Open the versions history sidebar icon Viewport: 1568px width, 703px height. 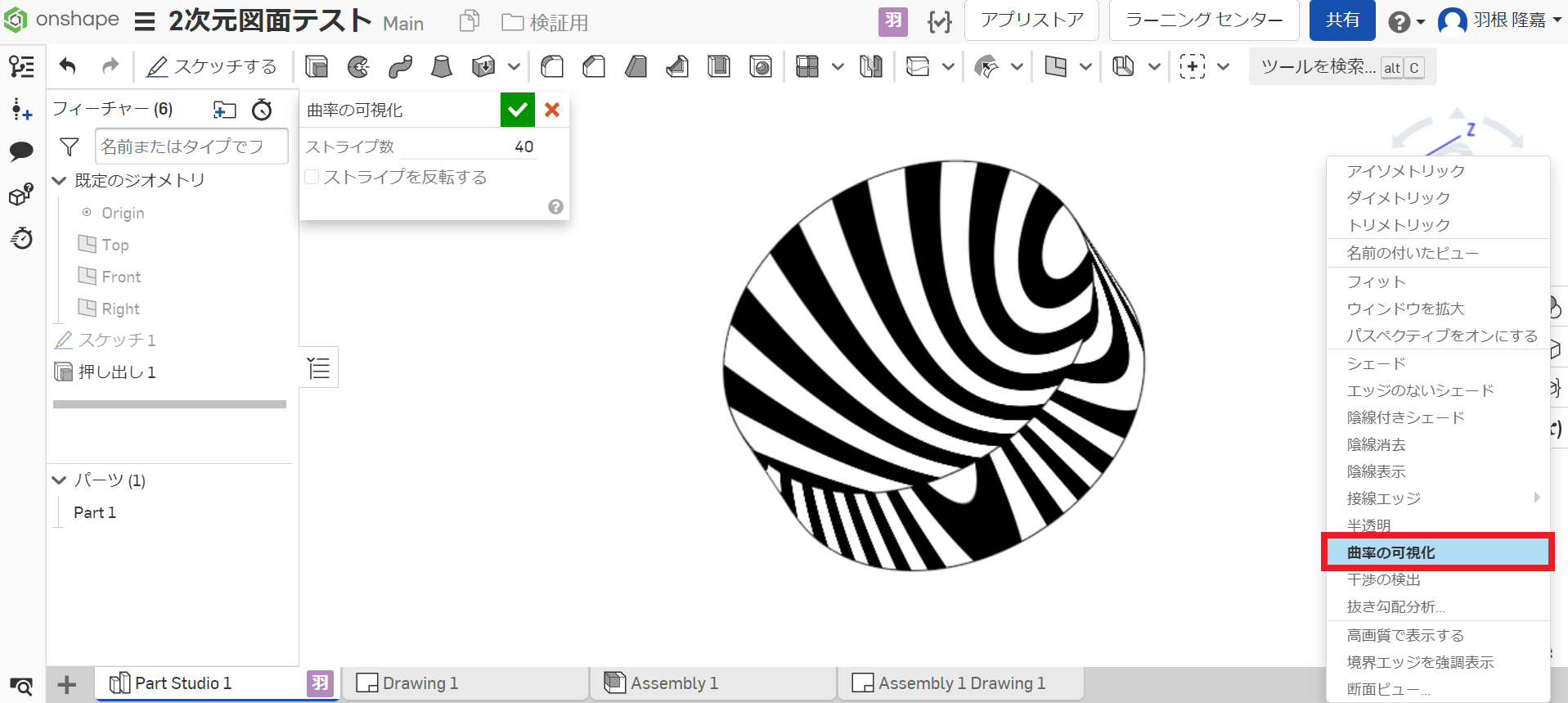point(21,238)
